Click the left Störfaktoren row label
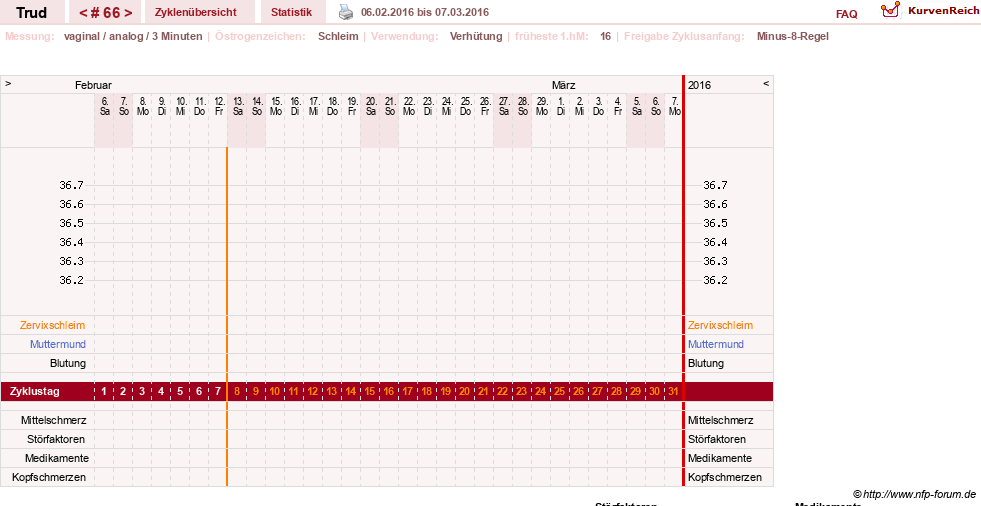The height and width of the screenshot is (506, 981). tap(56, 439)
